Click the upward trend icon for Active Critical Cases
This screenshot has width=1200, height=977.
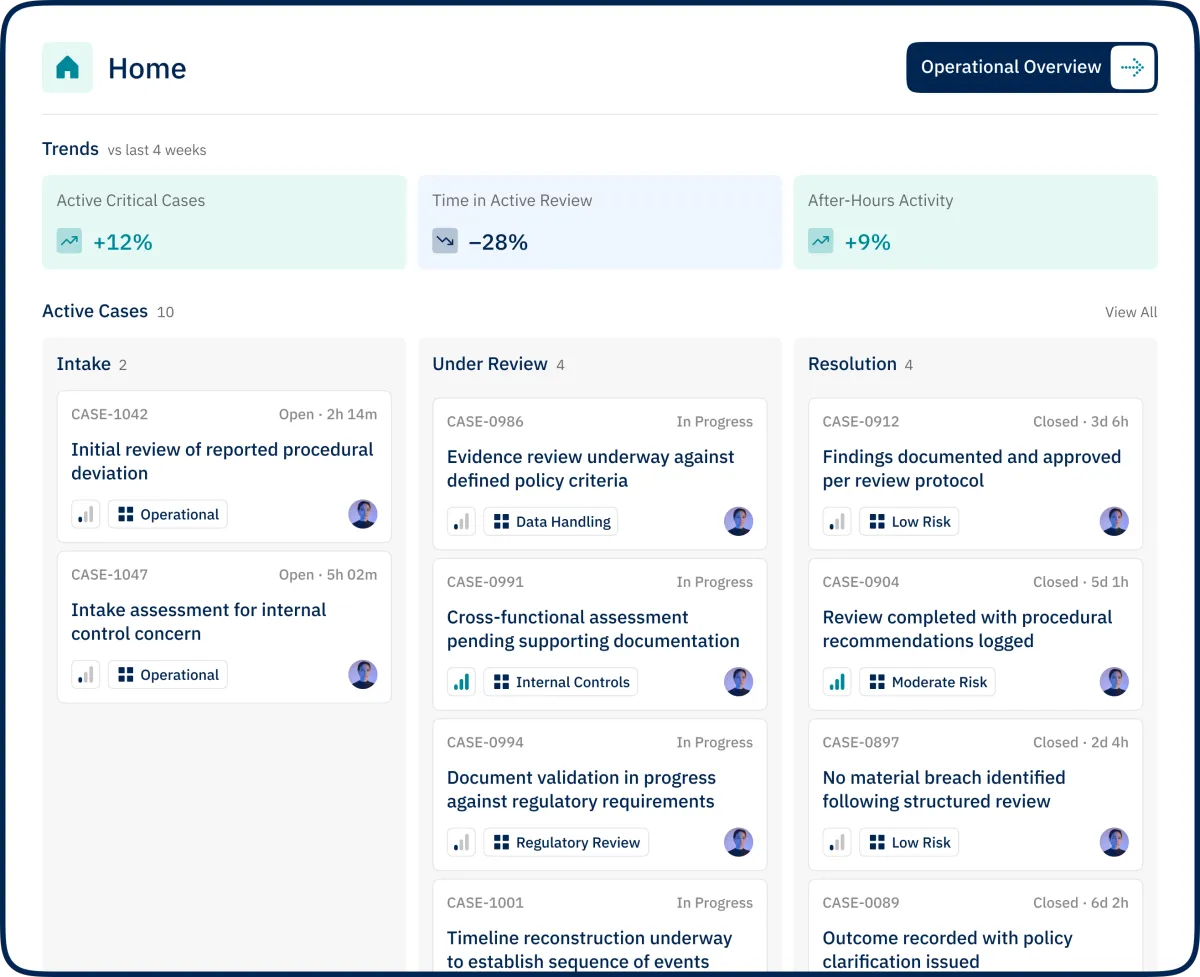[69, 241]
